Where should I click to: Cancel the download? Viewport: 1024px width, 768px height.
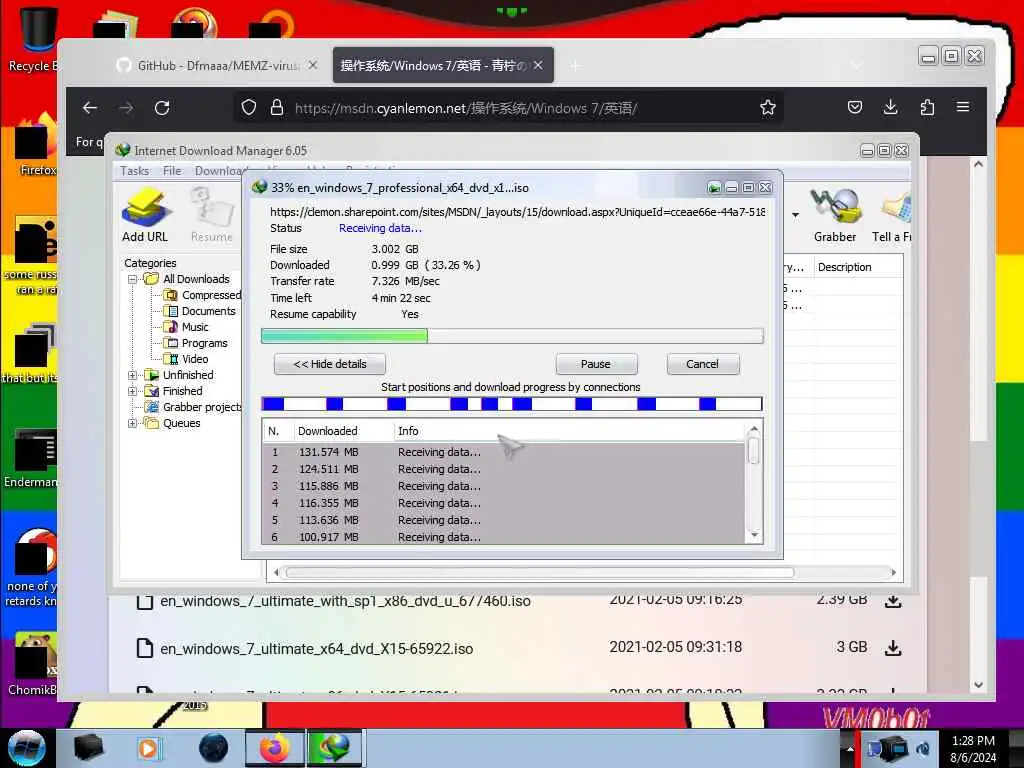click(x=703, y=364)
